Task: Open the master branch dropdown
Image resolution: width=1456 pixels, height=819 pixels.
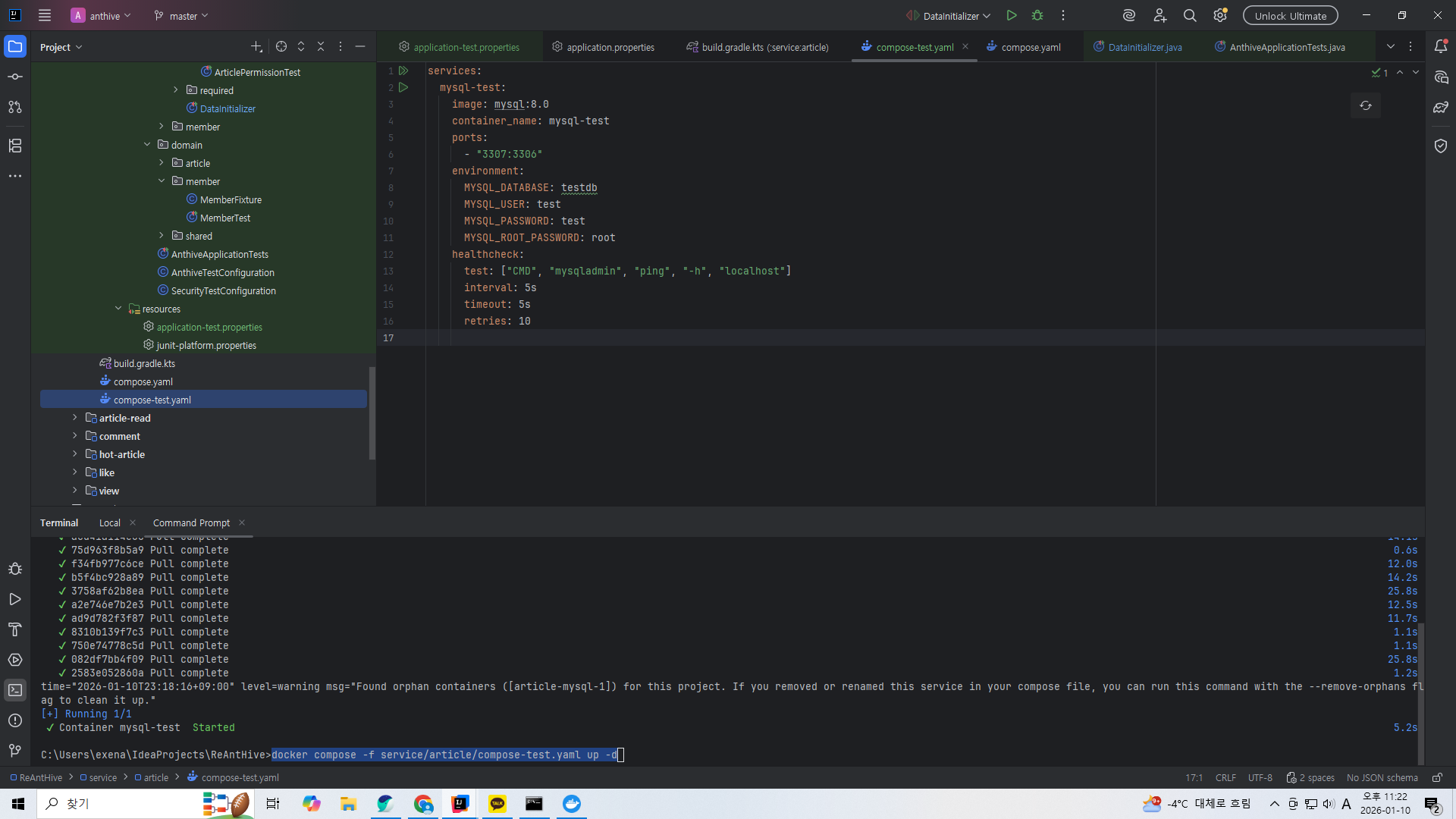Action: [x=180, y=15]
